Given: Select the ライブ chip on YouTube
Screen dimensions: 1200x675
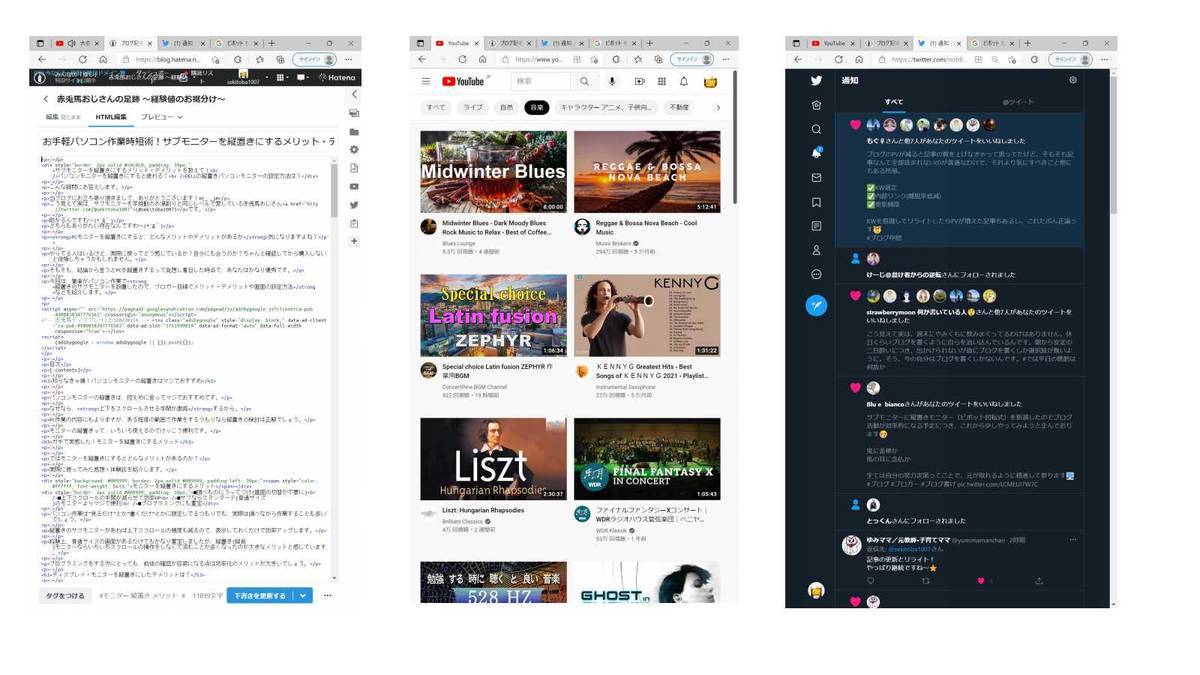Looking at the screenshot, I should [x=473, y=107].
